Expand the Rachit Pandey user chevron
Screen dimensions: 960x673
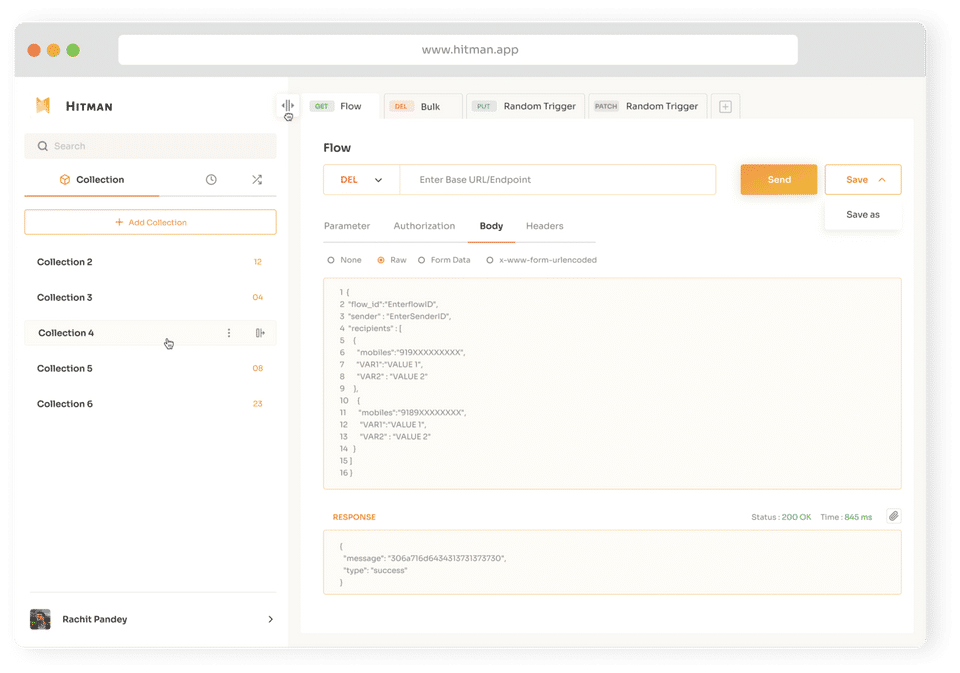tap(271, 619)
